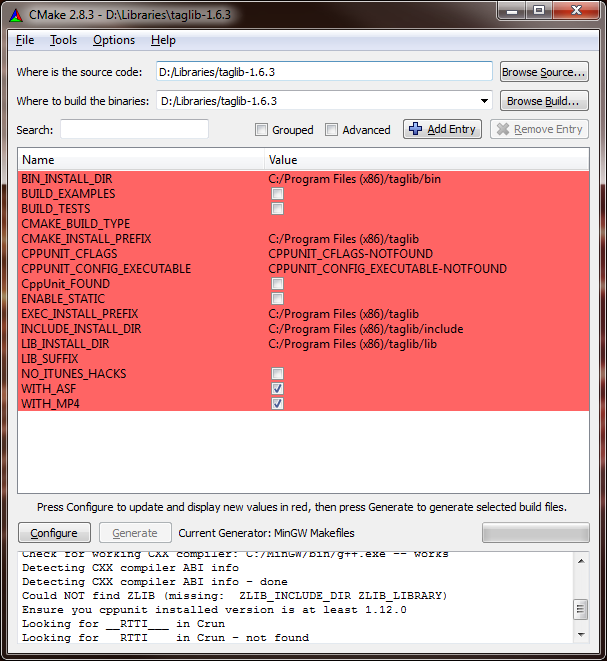Click Browse Source button

pos(544,72)
